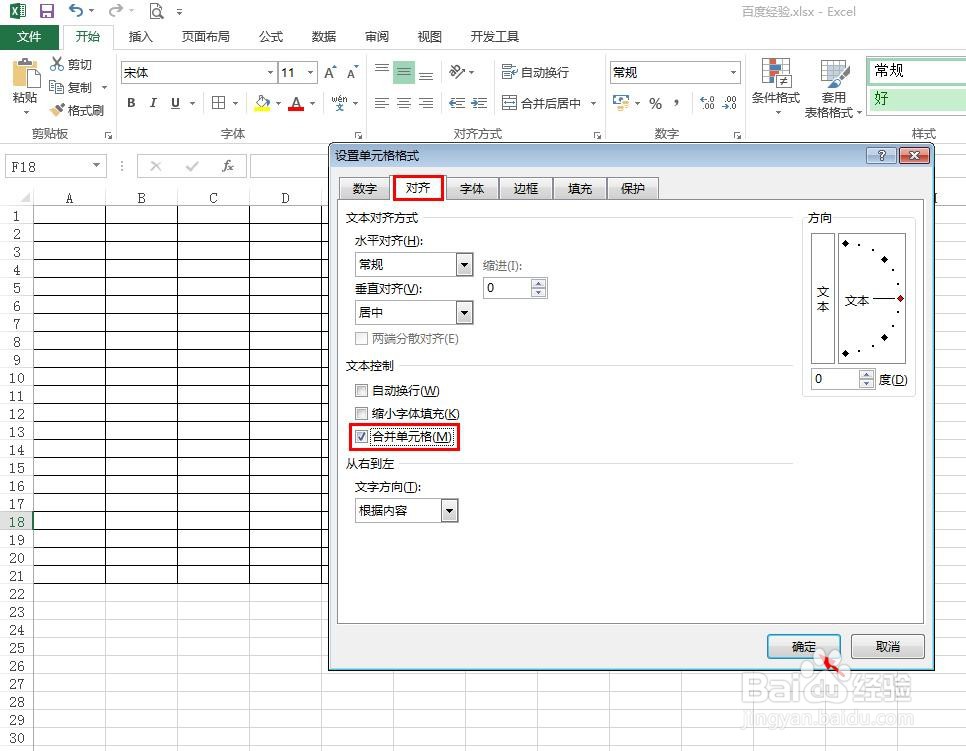Select the 插入 ribbon tab

click(140, 36)
